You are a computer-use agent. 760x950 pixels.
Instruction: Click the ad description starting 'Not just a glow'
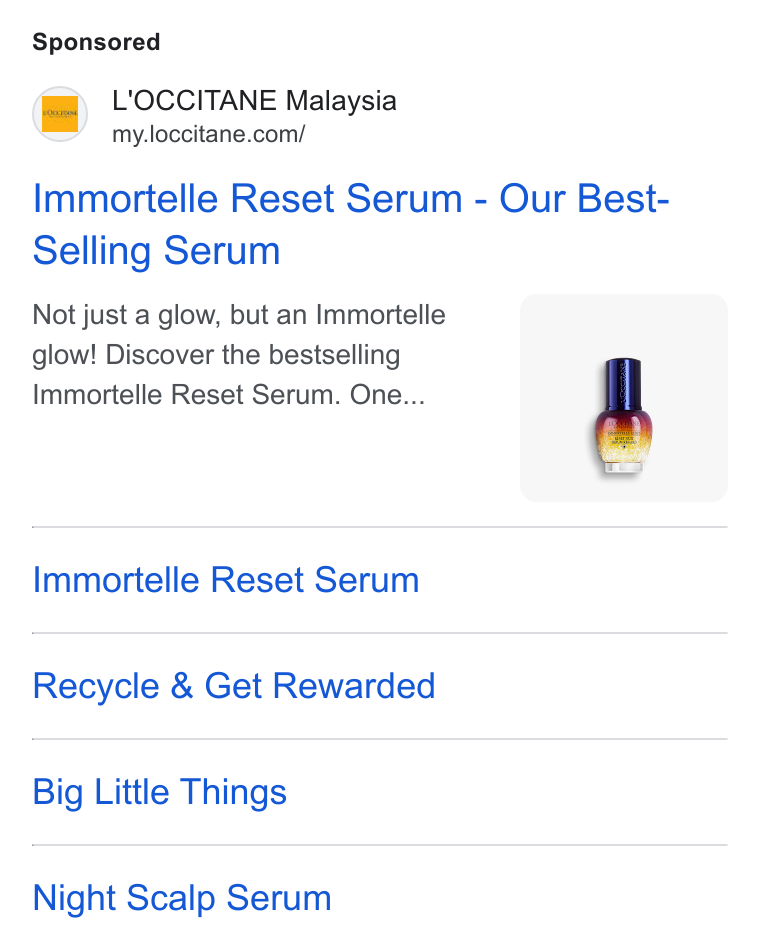pyautogui.click(x=239, y=355)
